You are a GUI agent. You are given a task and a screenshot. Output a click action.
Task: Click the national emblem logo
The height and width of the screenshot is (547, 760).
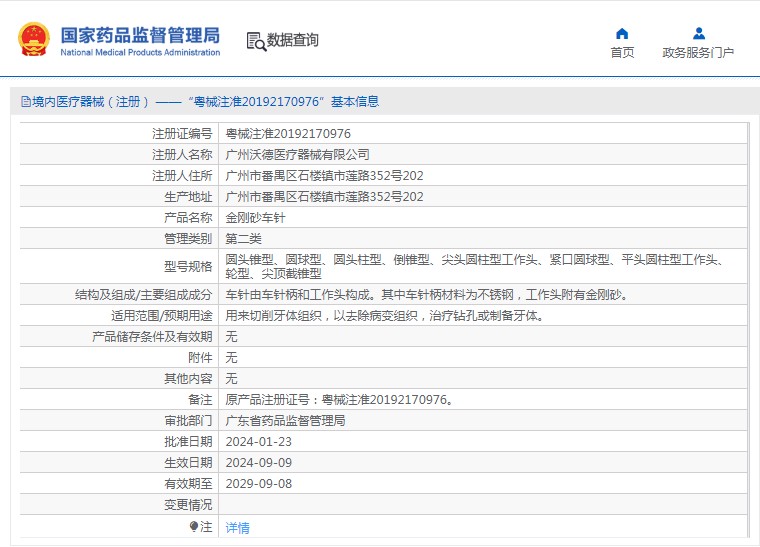pyautogui.click(x=33, y=39)
